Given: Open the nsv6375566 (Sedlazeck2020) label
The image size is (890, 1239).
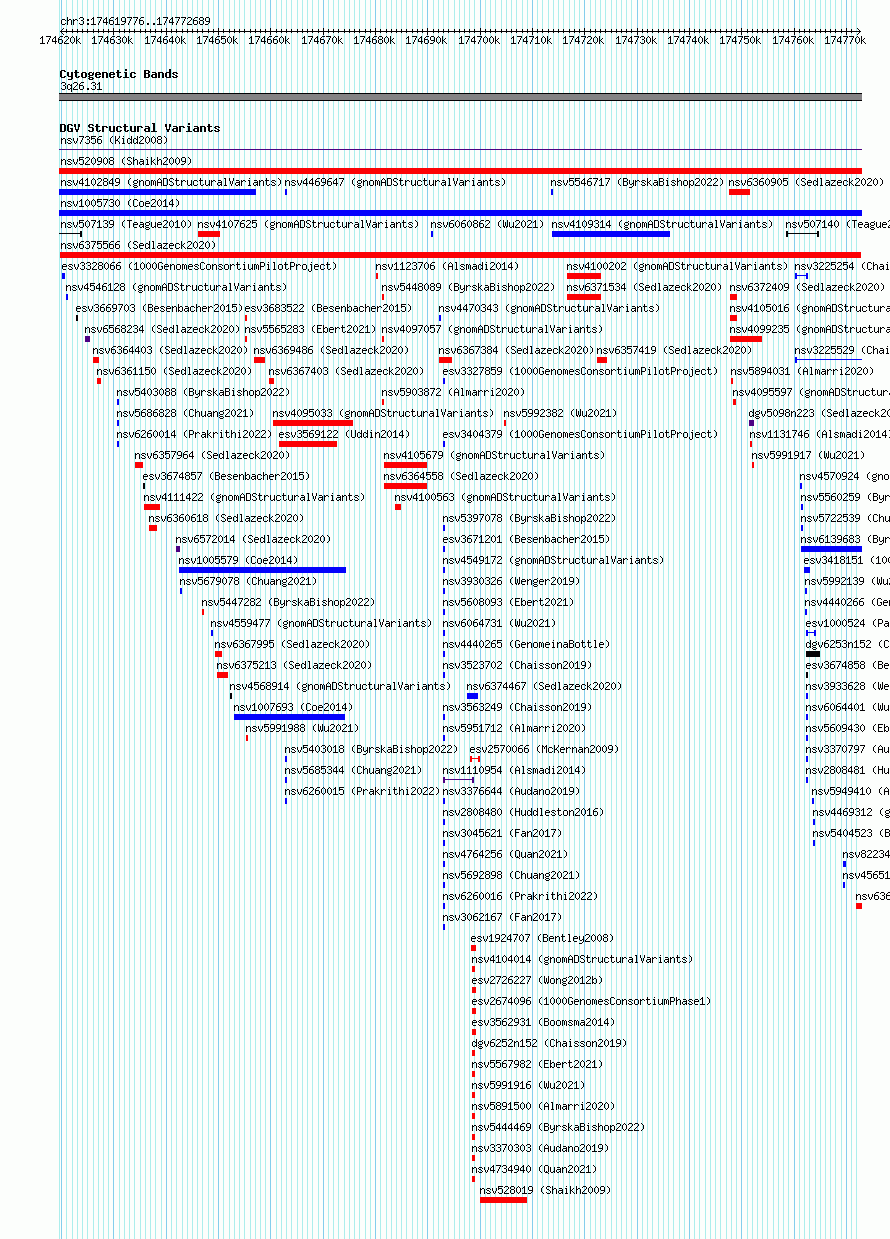Looking at the screenshot, I should (138, 245).
